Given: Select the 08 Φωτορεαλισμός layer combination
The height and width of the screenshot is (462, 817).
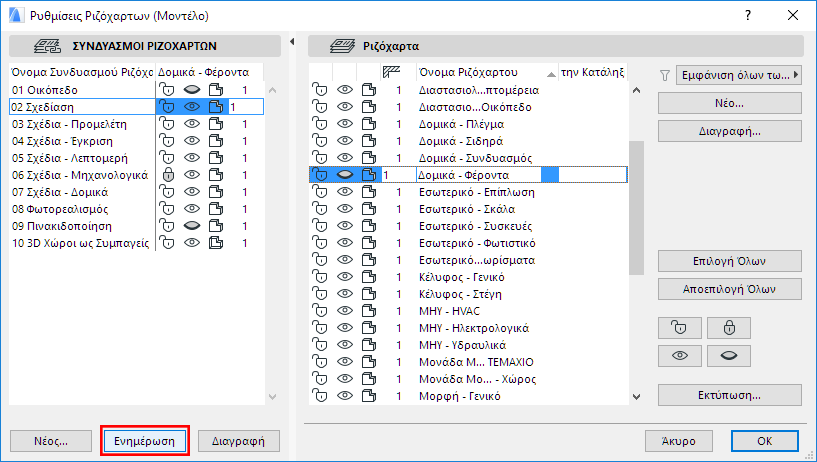Looking at the screenshot, I should click(x=59, y=209).
